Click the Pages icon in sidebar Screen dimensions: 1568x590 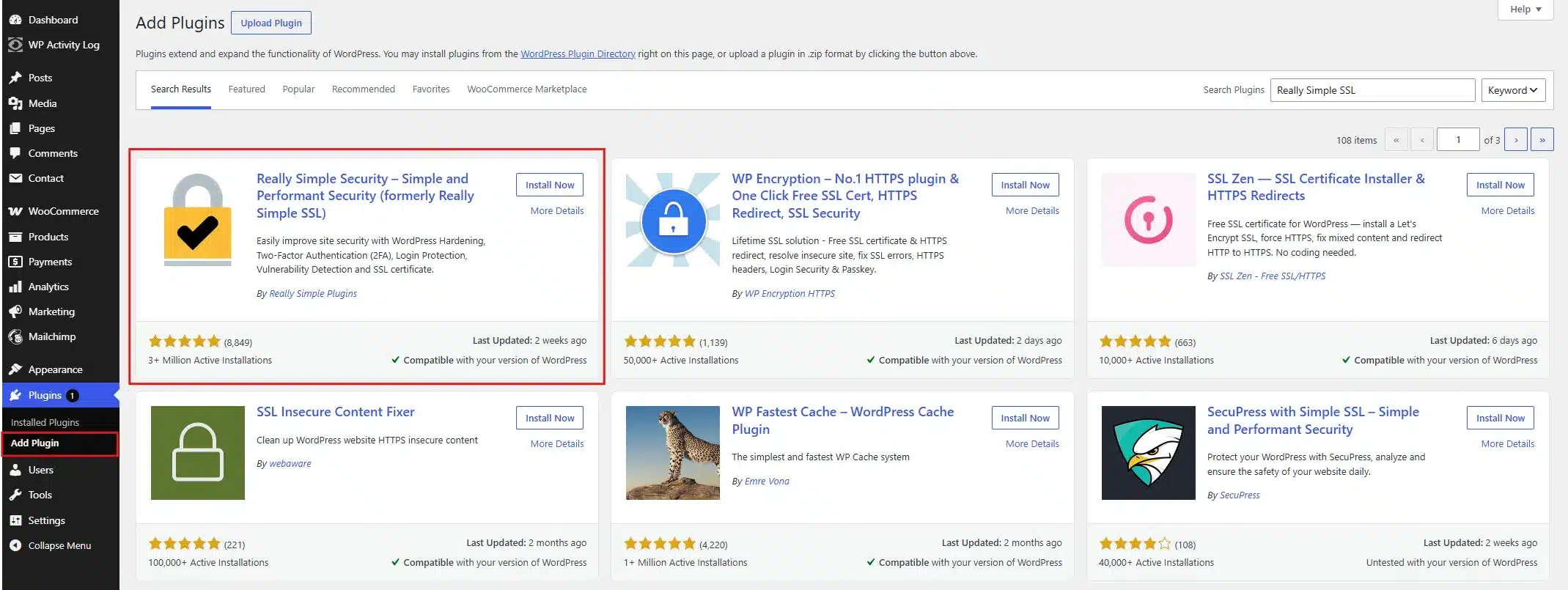pyautogui.click(x=15, y=128)
